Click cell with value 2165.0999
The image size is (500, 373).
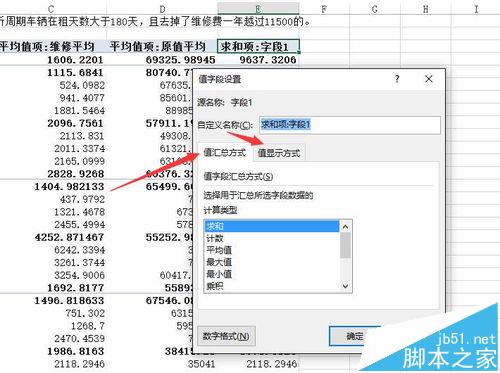(x=53, y=161)
